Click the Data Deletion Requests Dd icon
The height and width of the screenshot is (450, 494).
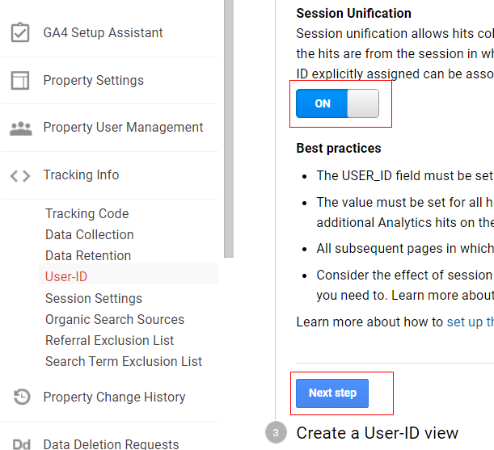22,444
